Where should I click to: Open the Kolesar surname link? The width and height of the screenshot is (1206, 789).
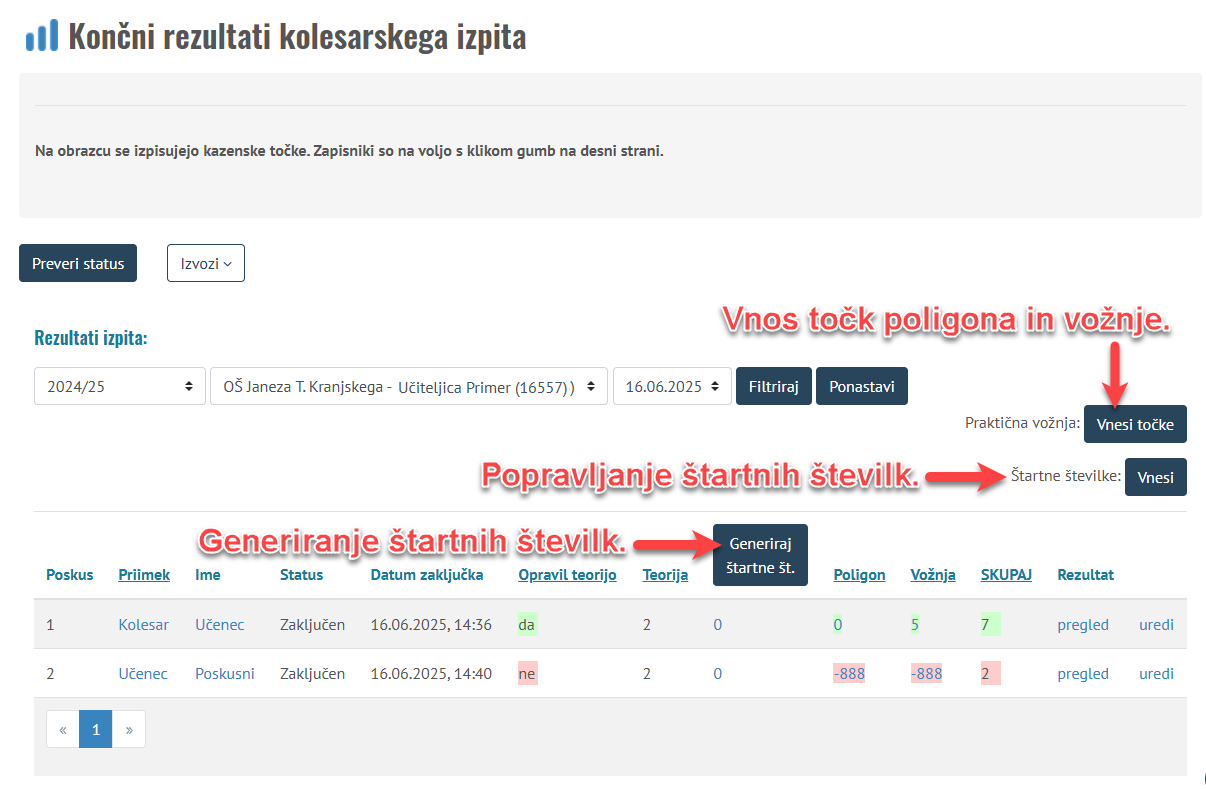coord(144,625)
